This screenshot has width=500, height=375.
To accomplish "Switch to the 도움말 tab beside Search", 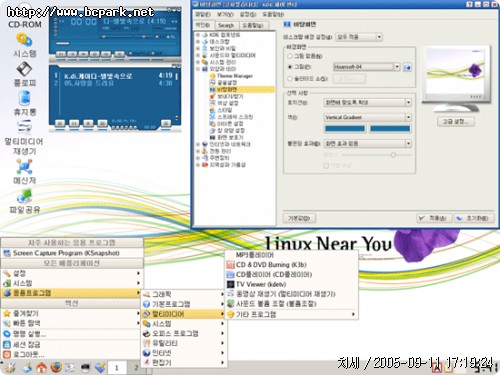I will [253, 25].
